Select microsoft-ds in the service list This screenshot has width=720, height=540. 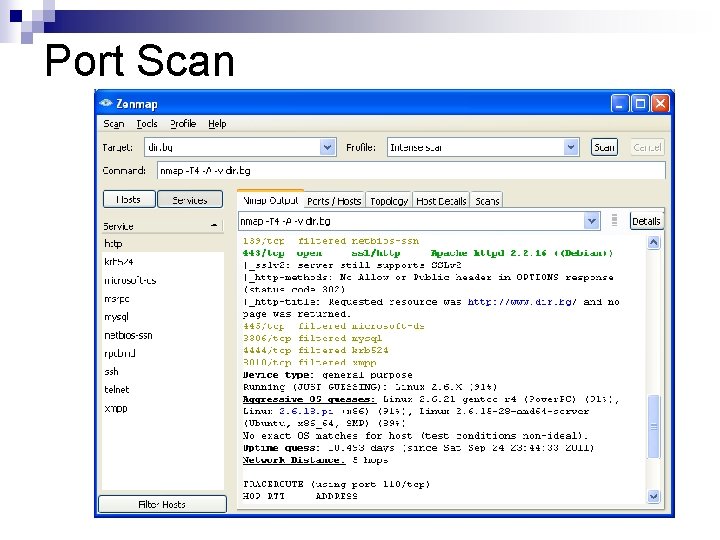163,280
